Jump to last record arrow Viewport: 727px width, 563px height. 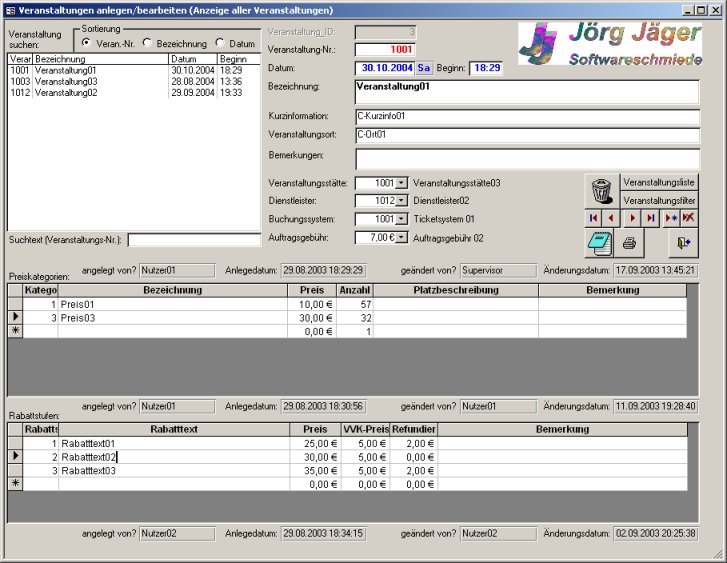[651, 217]
